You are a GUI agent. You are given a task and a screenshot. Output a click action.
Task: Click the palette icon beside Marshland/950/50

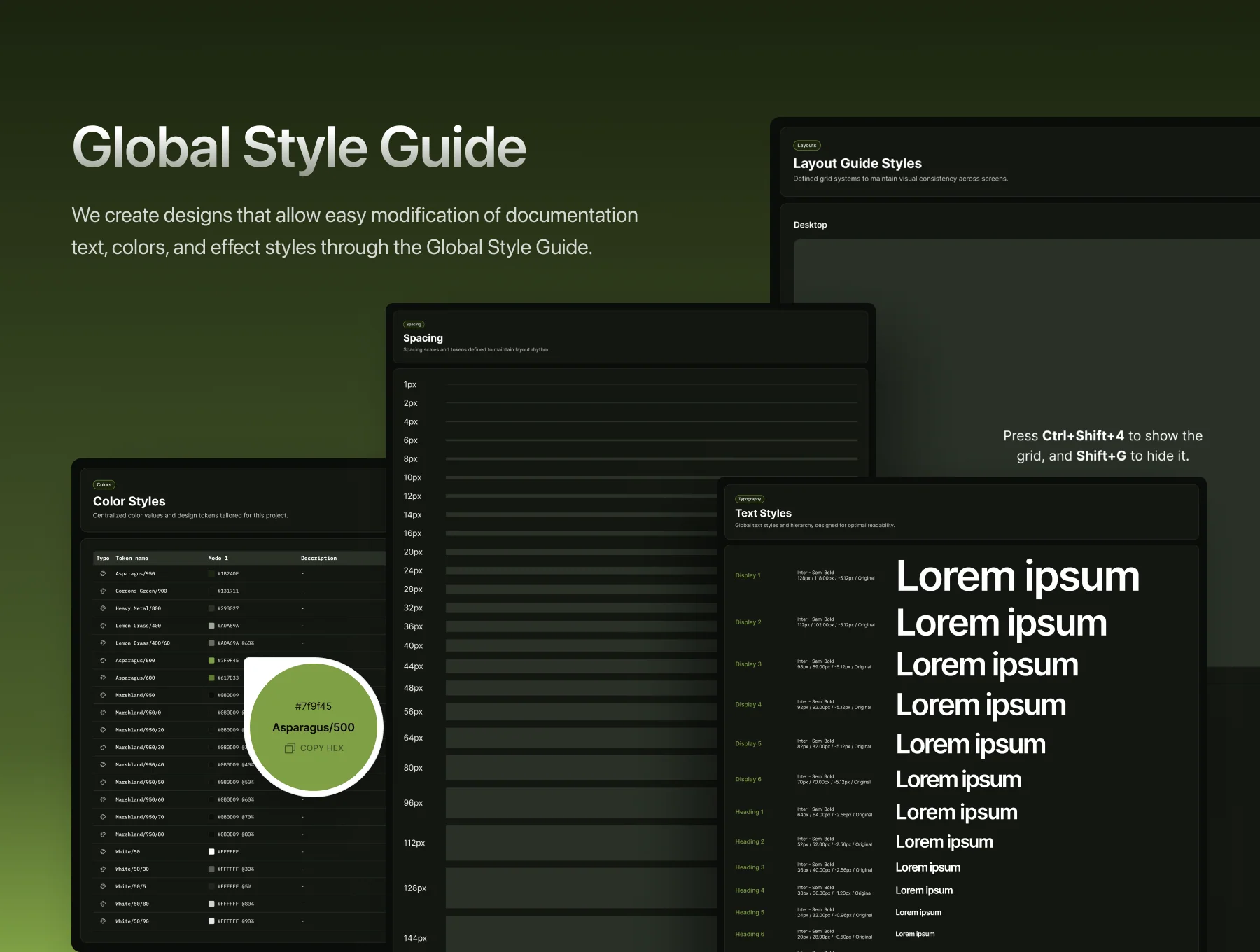pyautogui.click(x=103, y=782)
